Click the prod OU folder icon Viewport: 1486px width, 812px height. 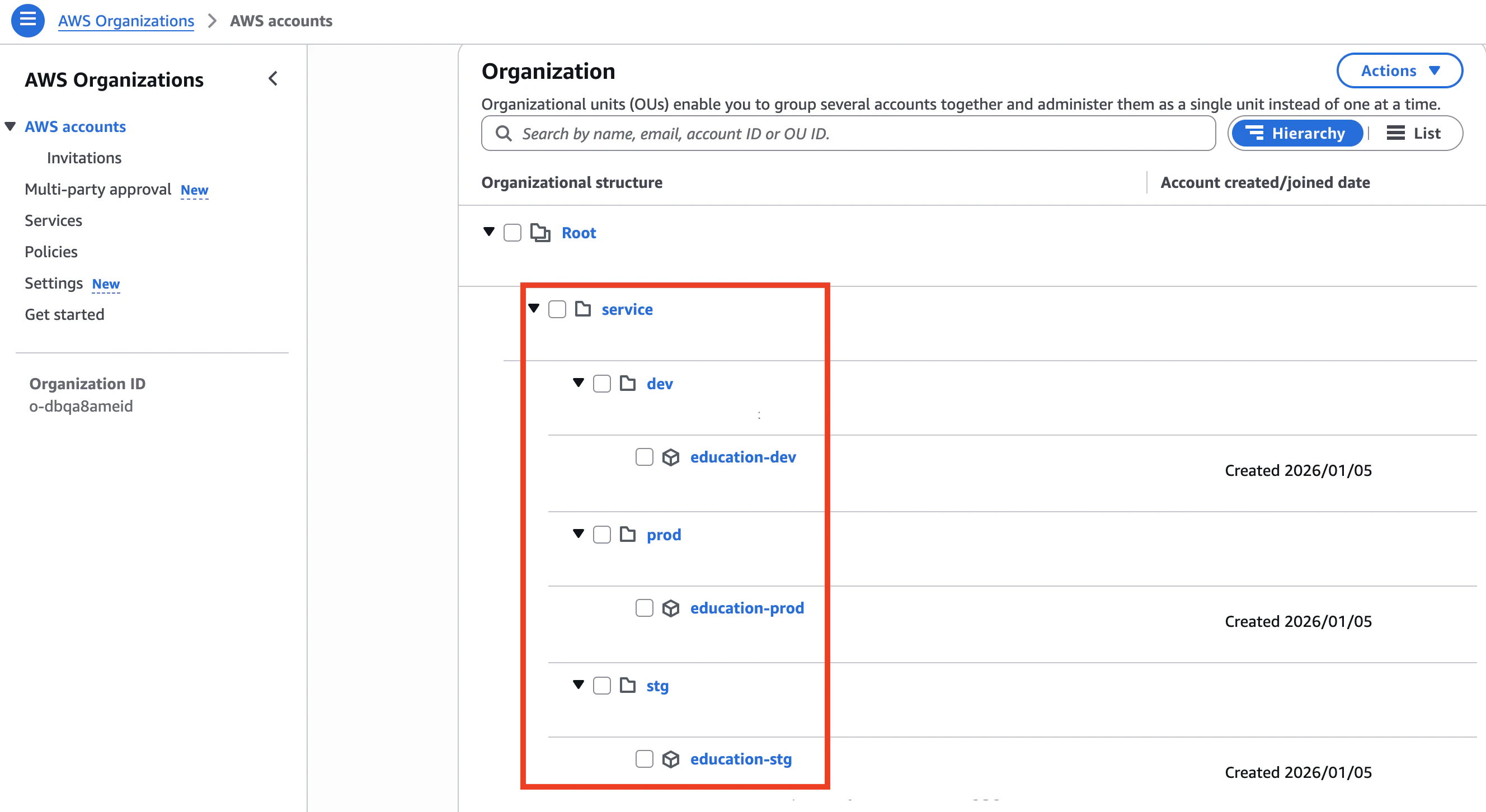coord(628,535)
